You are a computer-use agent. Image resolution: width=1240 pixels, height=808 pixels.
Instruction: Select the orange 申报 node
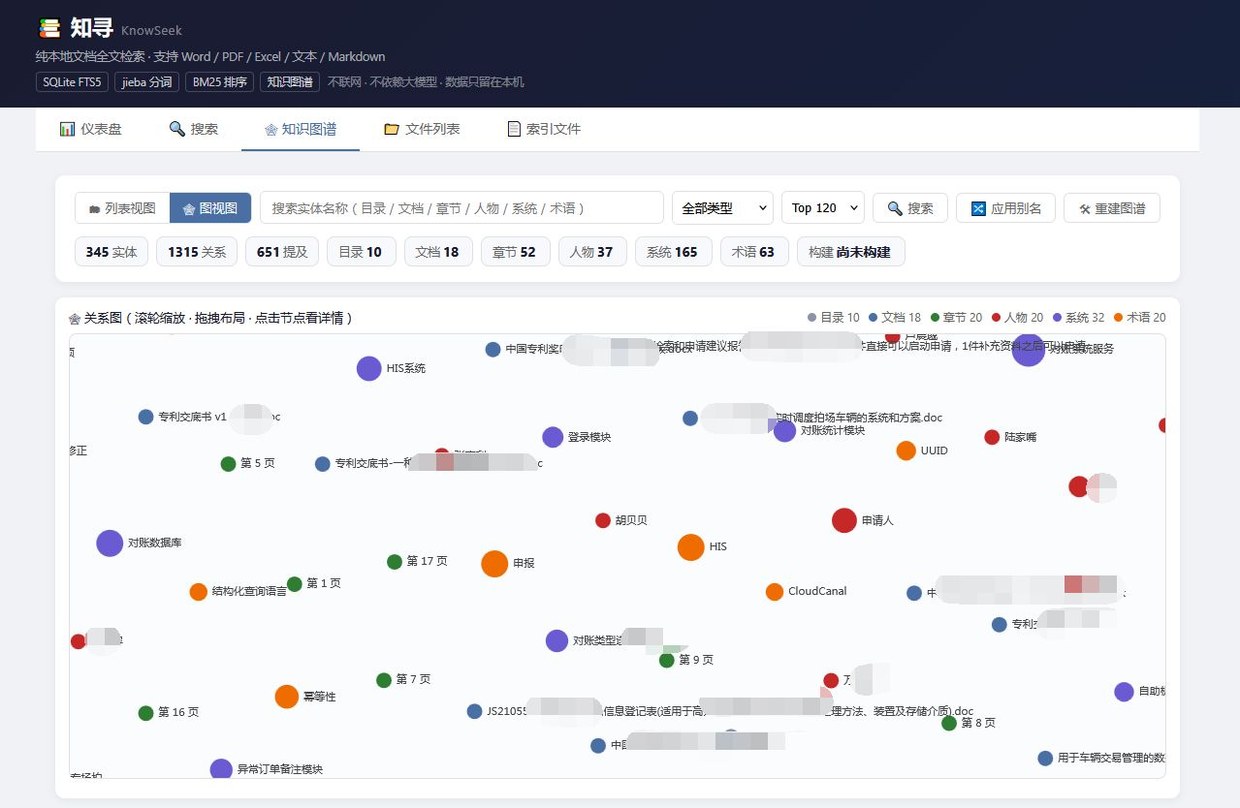tap(495, 564)
